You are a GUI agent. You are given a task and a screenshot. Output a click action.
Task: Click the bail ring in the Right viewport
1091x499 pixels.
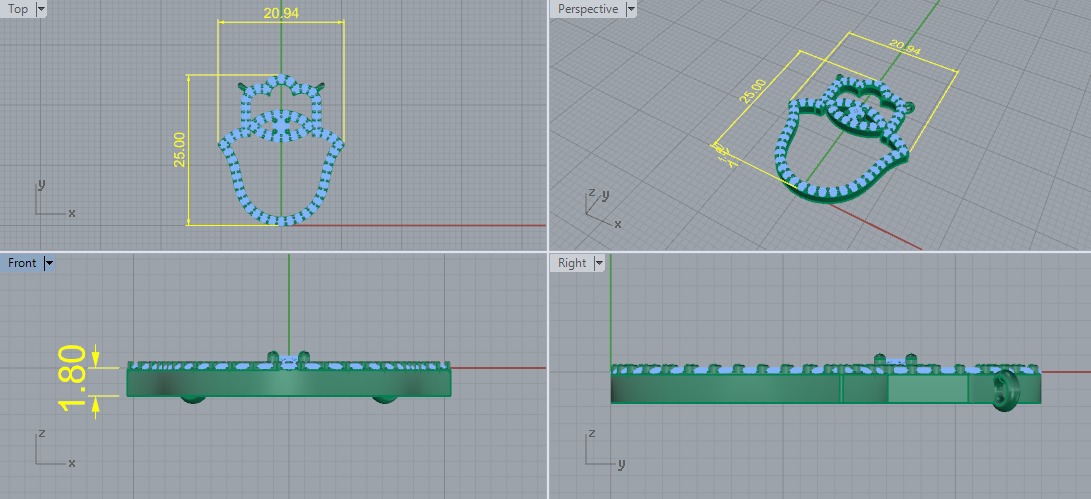pos(1004,390)
